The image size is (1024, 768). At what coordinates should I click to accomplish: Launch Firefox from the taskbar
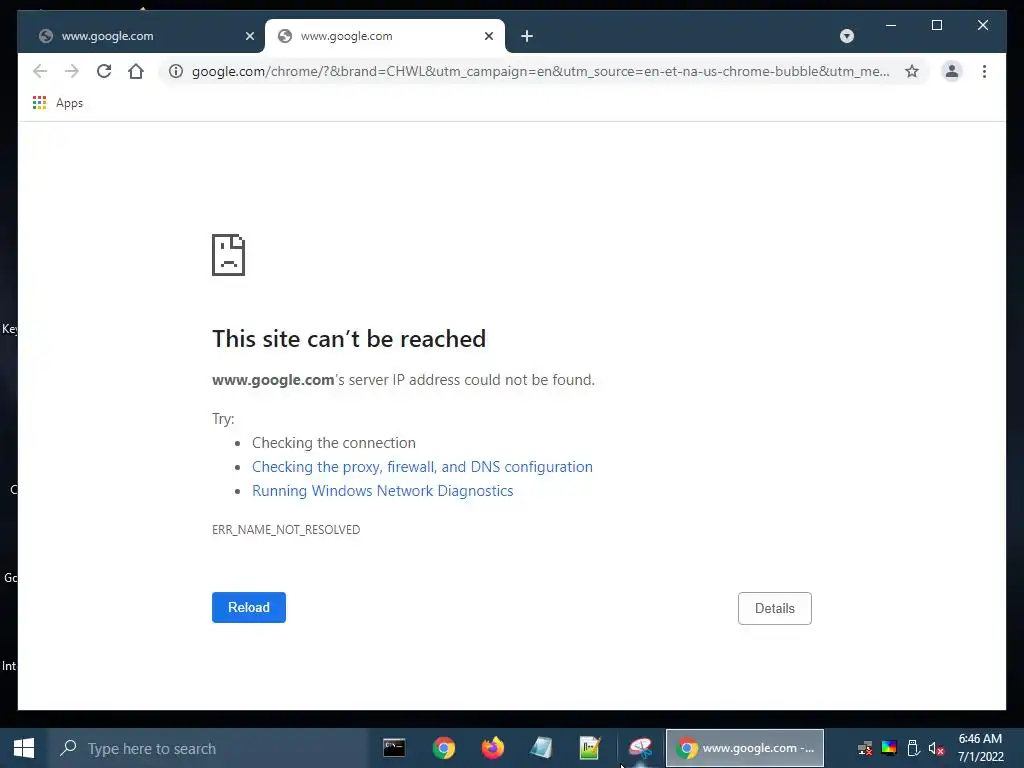pos(493,748)
